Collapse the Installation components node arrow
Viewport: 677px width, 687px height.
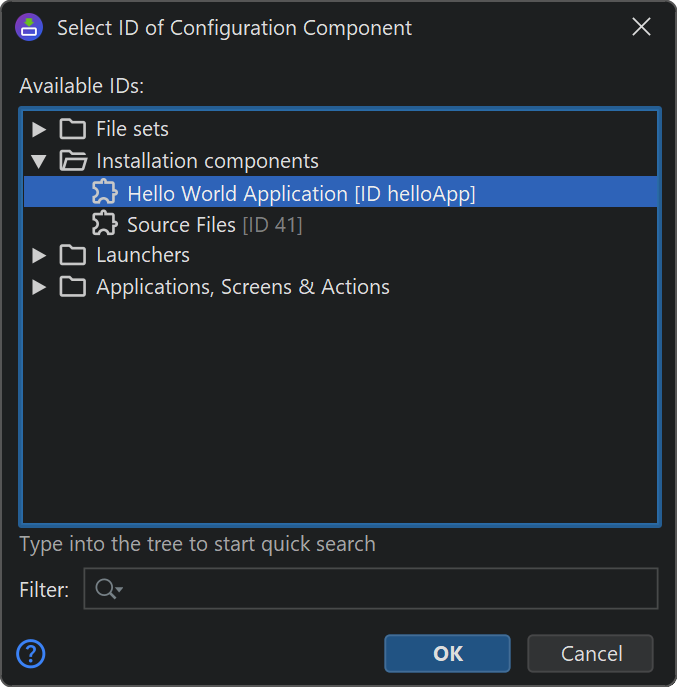coord(39,161)
